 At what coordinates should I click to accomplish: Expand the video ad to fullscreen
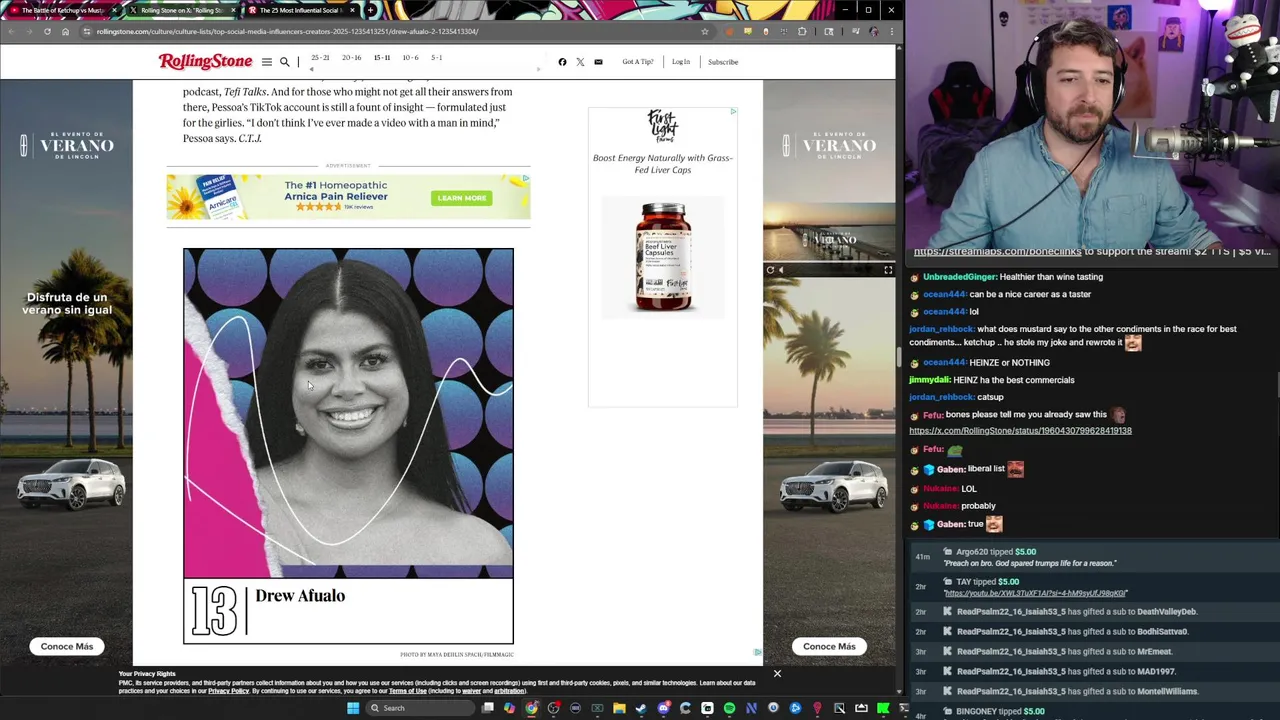tap(888, 270)
